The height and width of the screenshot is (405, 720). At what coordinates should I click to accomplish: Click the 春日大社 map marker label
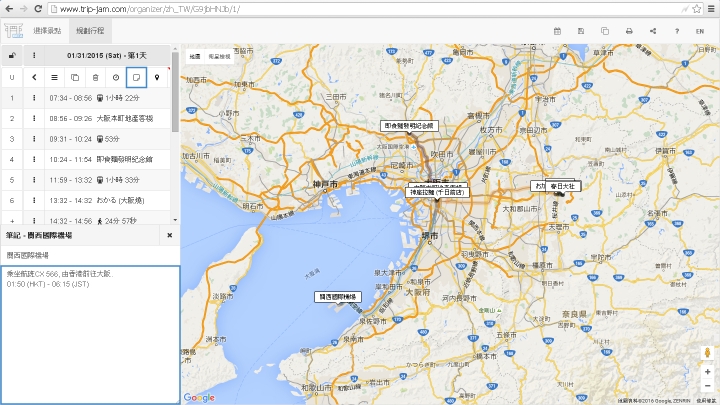[562, 186]
